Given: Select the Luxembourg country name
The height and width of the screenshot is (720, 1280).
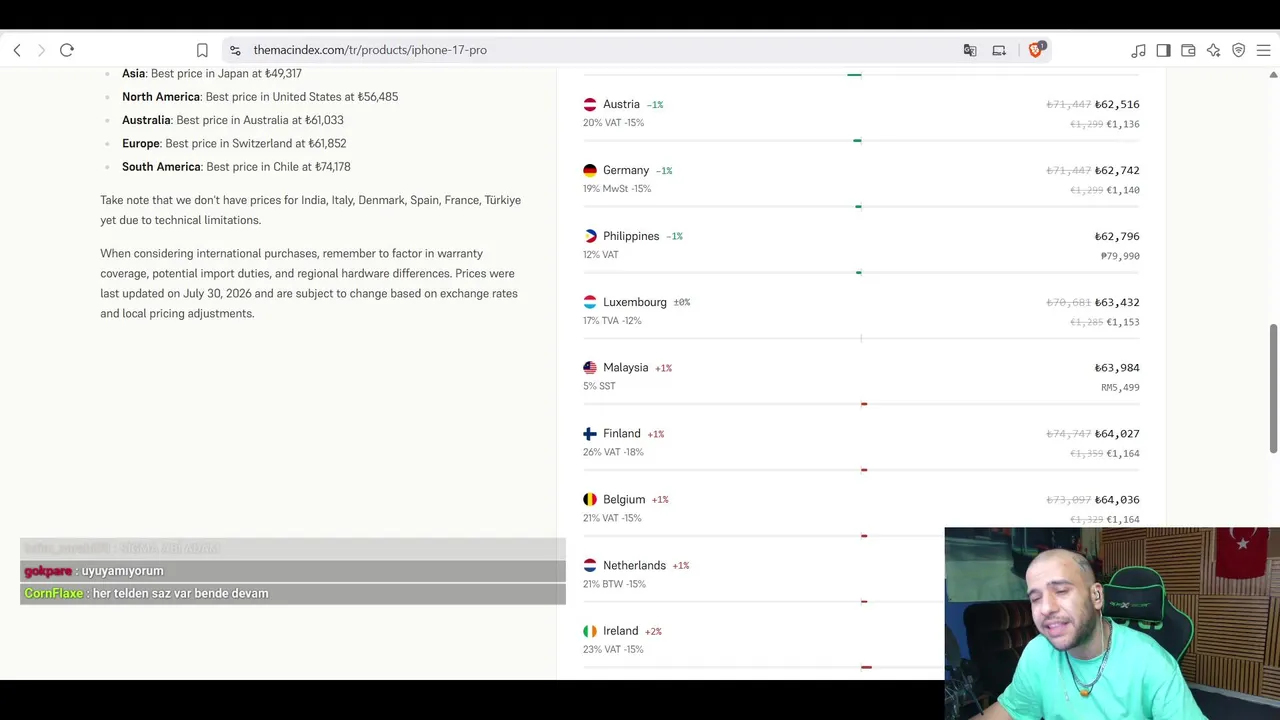Looking at the screenshot, I should [x=635, y=302].
